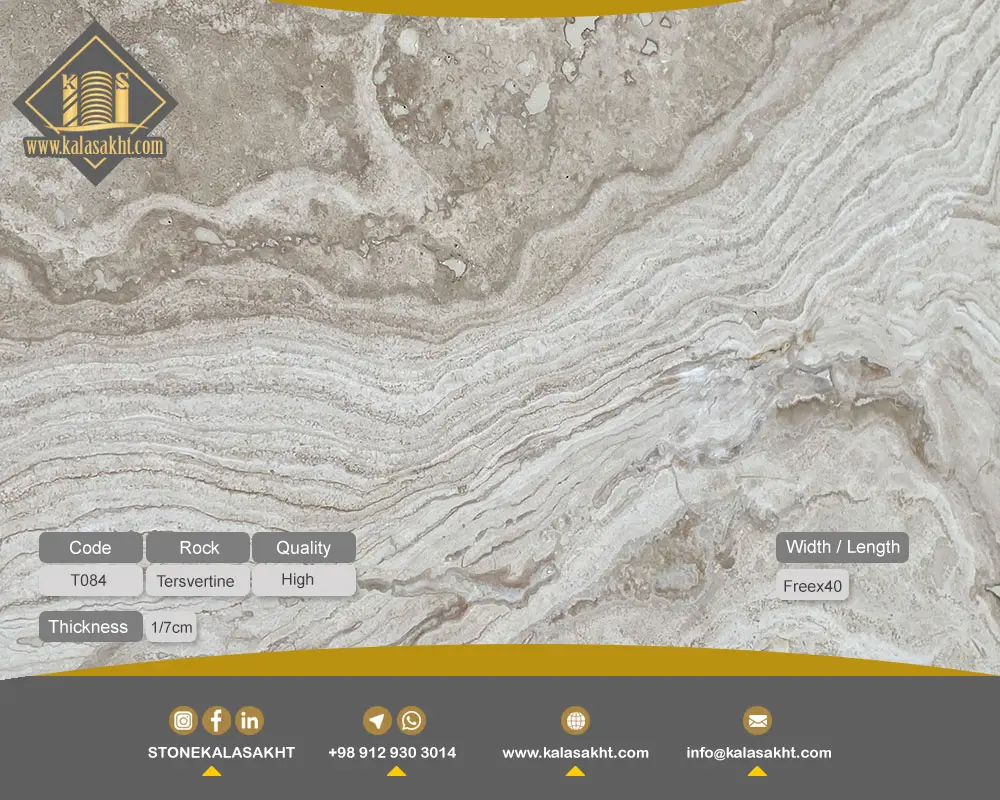Click the Rock label
Screen dimensions: 1000x800
[198, 548]
